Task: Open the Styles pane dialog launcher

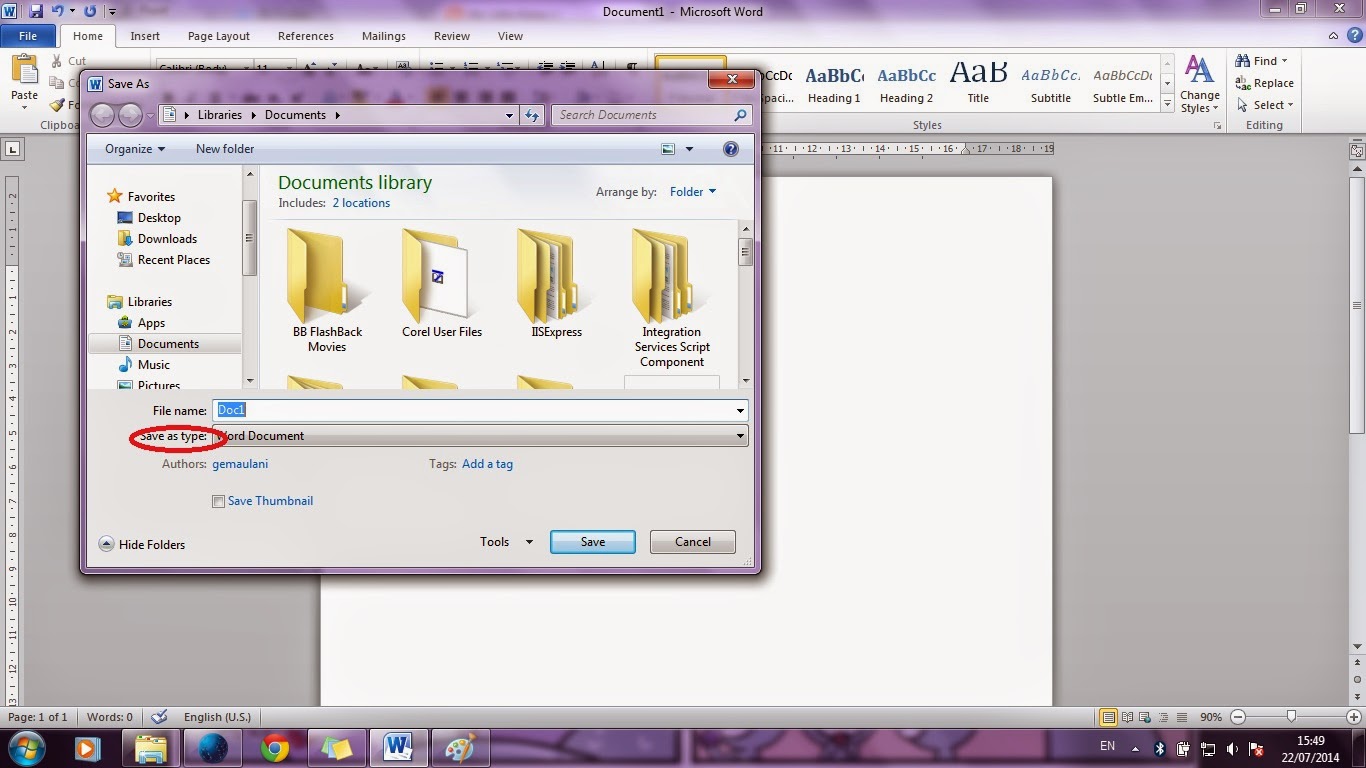Action: pos(1217,126)
